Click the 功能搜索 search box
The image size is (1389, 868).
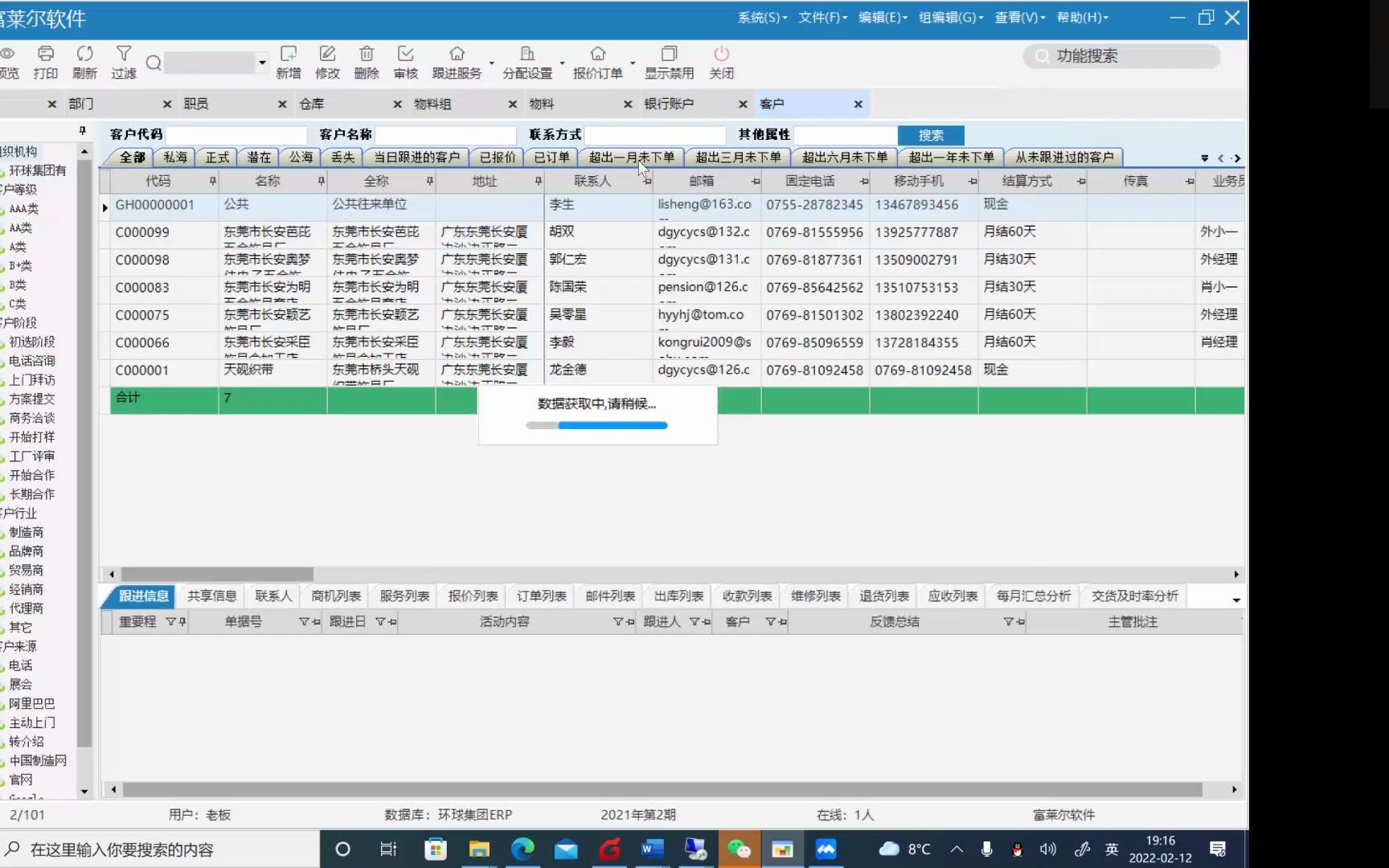coord(1122,55)
